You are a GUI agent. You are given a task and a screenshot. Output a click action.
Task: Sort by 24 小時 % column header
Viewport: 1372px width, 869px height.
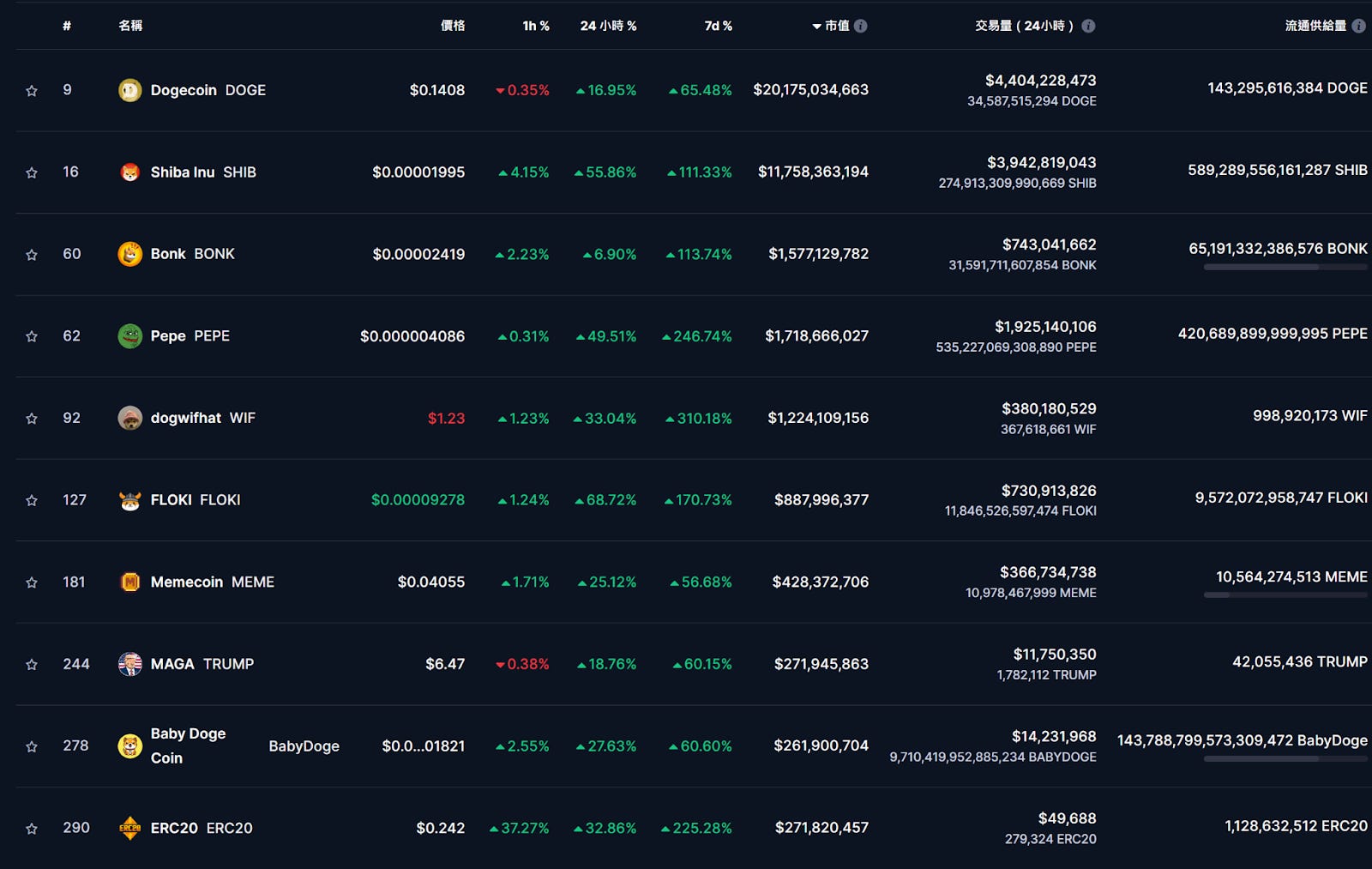click(608, 26)
